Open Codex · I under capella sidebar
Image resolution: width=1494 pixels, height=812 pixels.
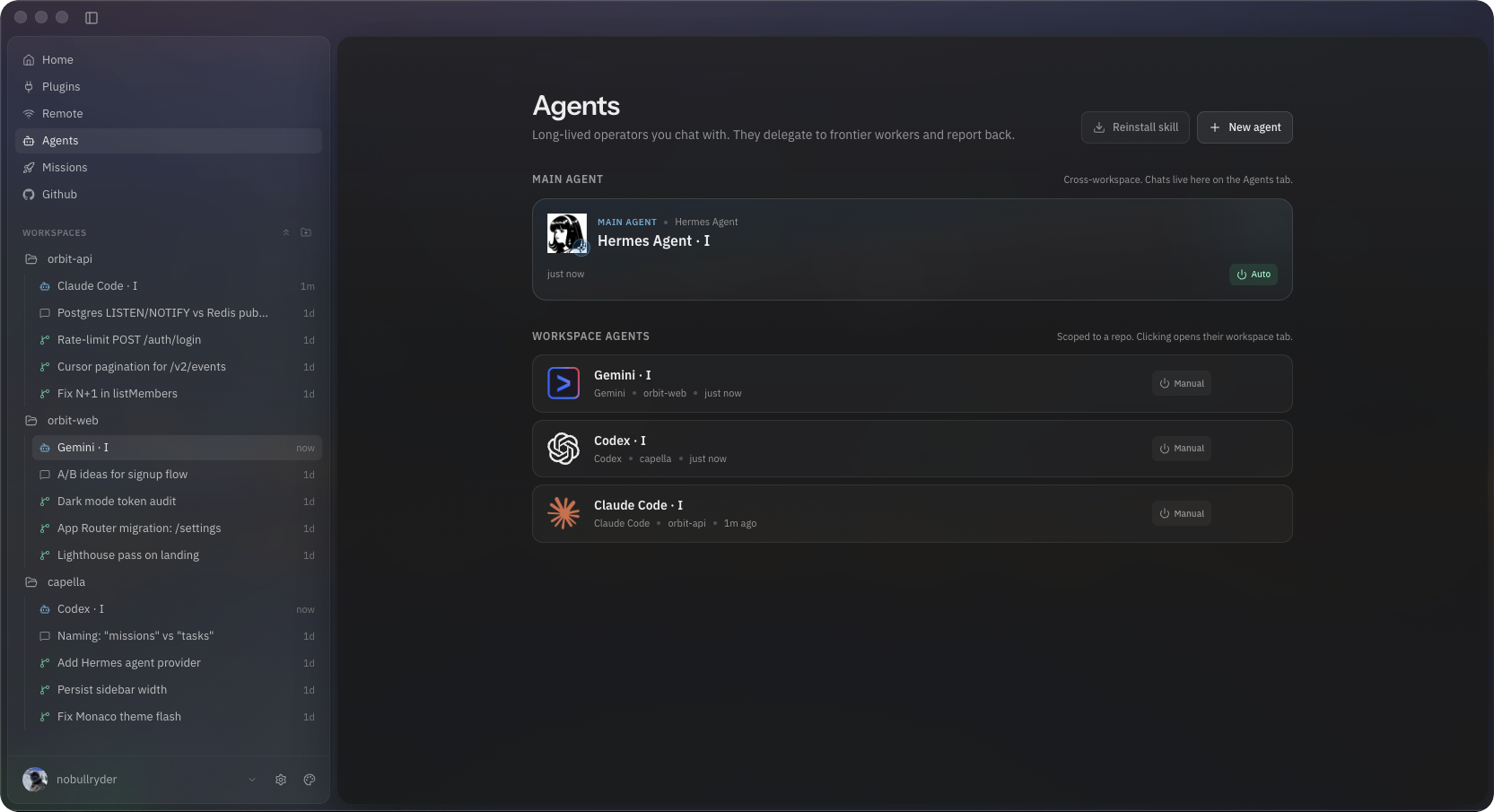177,609
